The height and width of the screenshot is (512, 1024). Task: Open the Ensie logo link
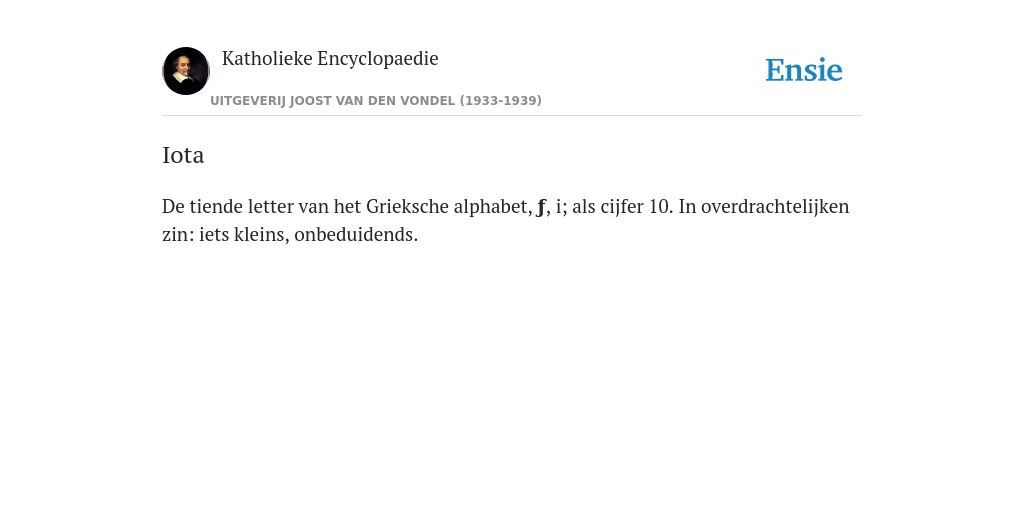pyautogui.click(x=803, y=70)
